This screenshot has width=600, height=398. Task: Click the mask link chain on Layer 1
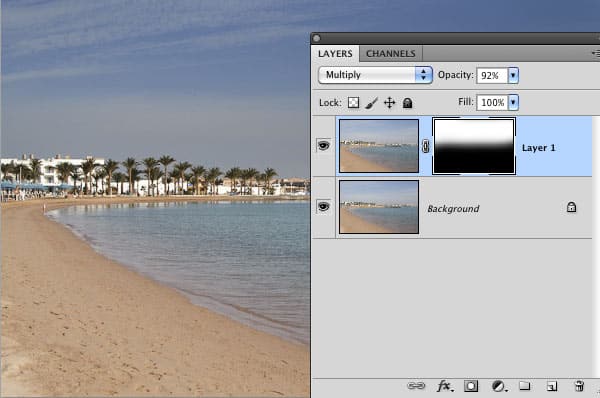tap(426, 146)
